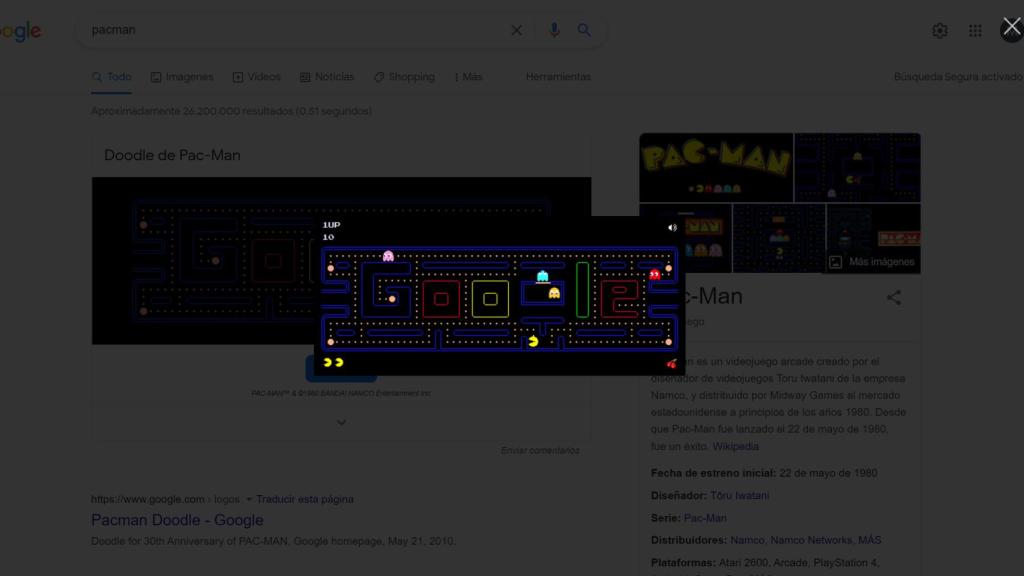This screenshot has height=576, width=1024.
Task: Switch to the Noticias tab
Action: (x=327, y=76)
